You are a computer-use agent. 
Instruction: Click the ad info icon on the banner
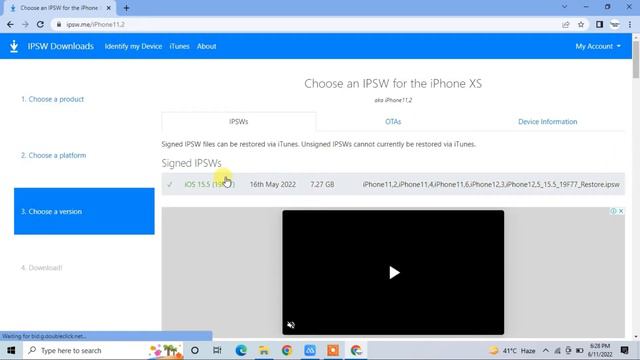pos(613,211)
